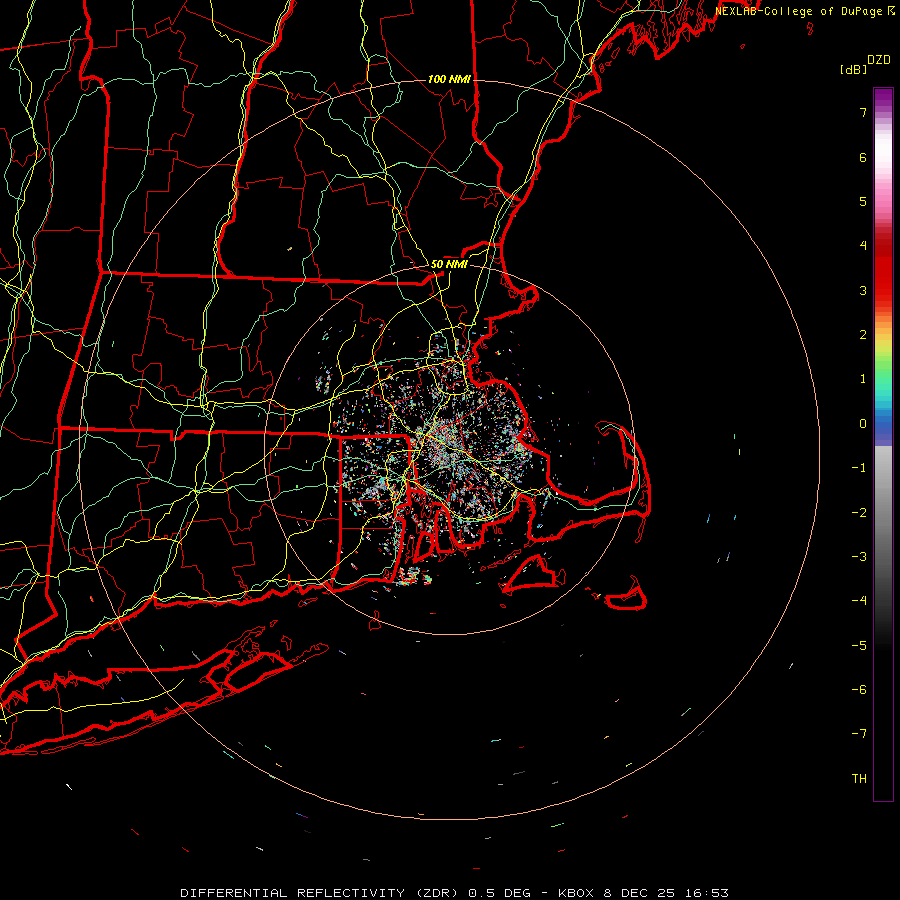900x900 pixels.
Task: Select the -2 dB scale label
Action: pos(859,513)
